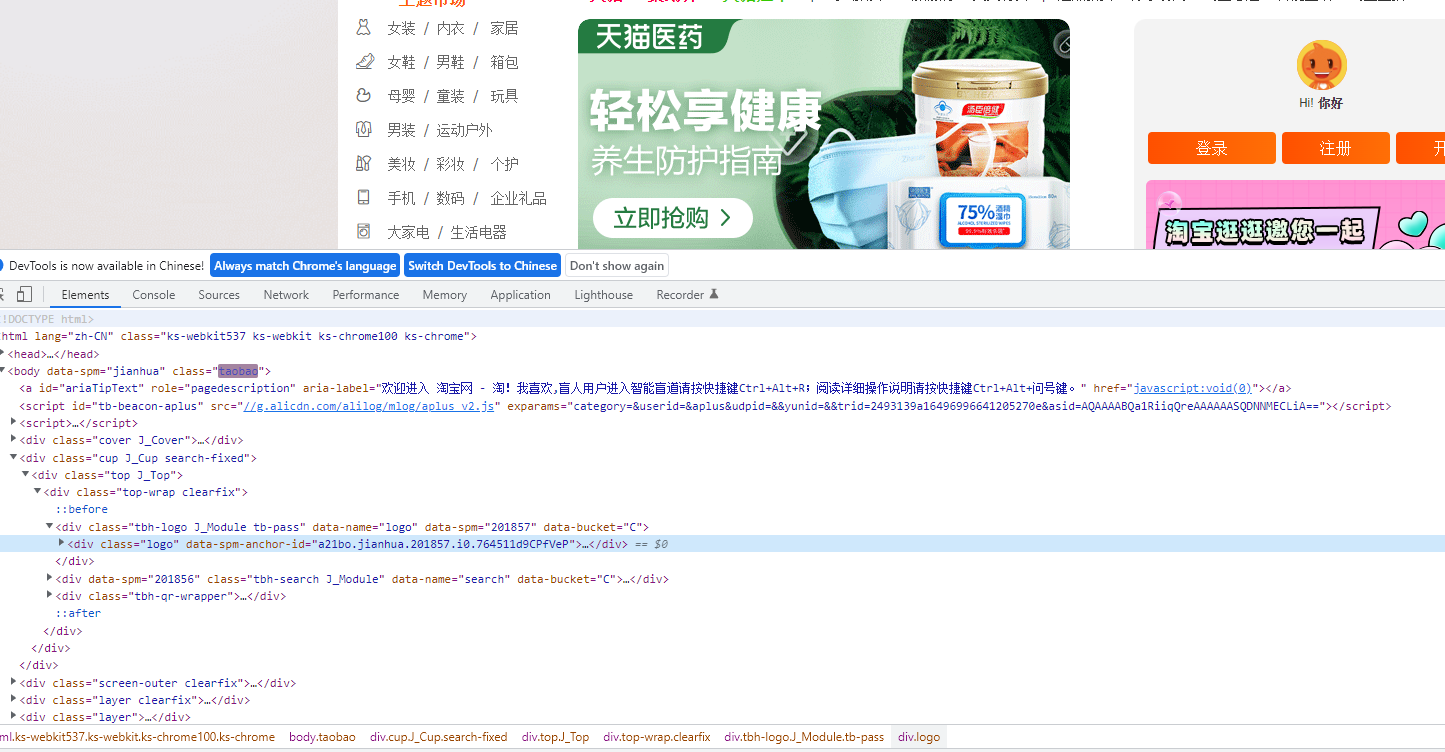Select div.tbh-logoJ_Module.tb-pass in the breadcrumb bar

click(805, 737)
